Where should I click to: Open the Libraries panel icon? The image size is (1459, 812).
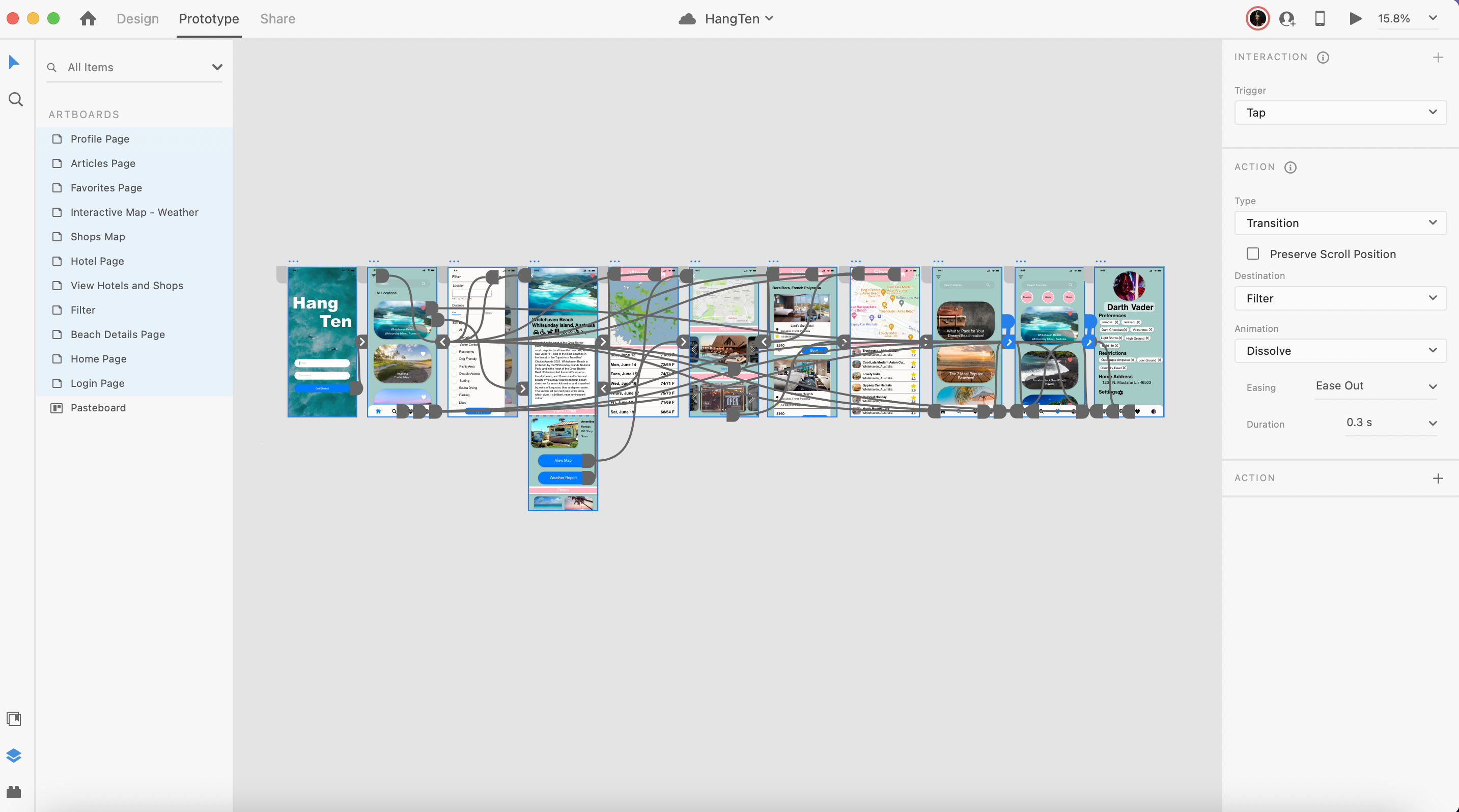pyautogui.click(x=14, y=718)
